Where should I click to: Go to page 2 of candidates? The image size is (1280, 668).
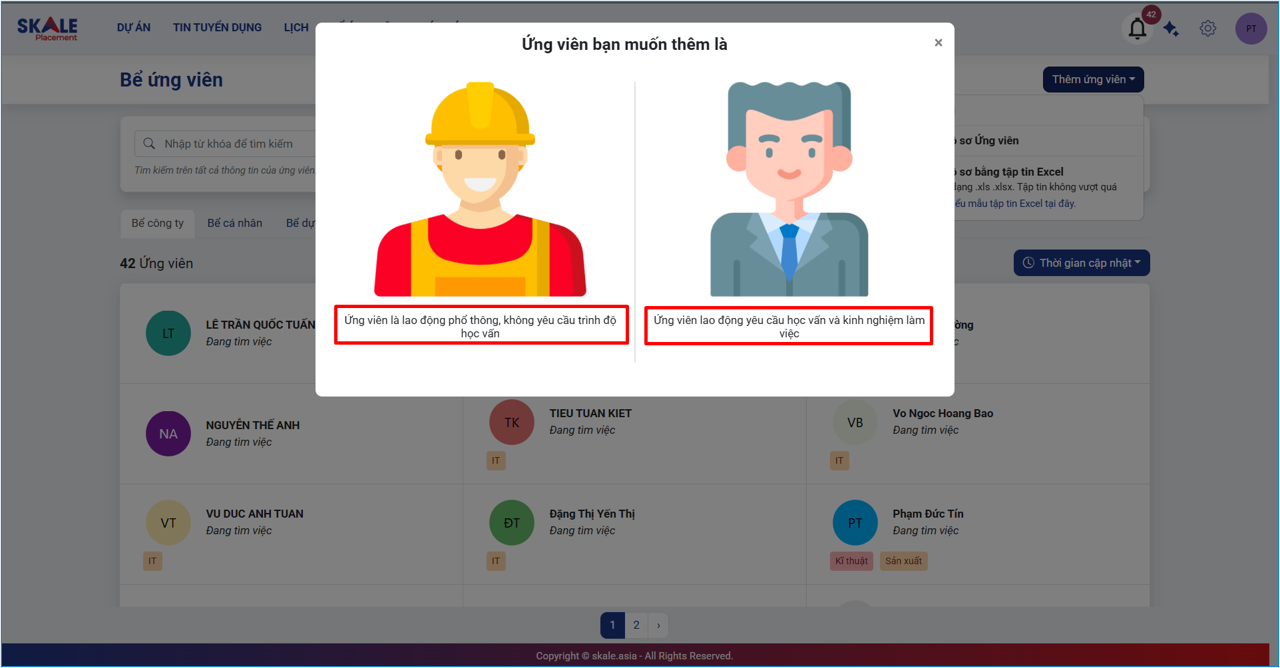(636, 626)
